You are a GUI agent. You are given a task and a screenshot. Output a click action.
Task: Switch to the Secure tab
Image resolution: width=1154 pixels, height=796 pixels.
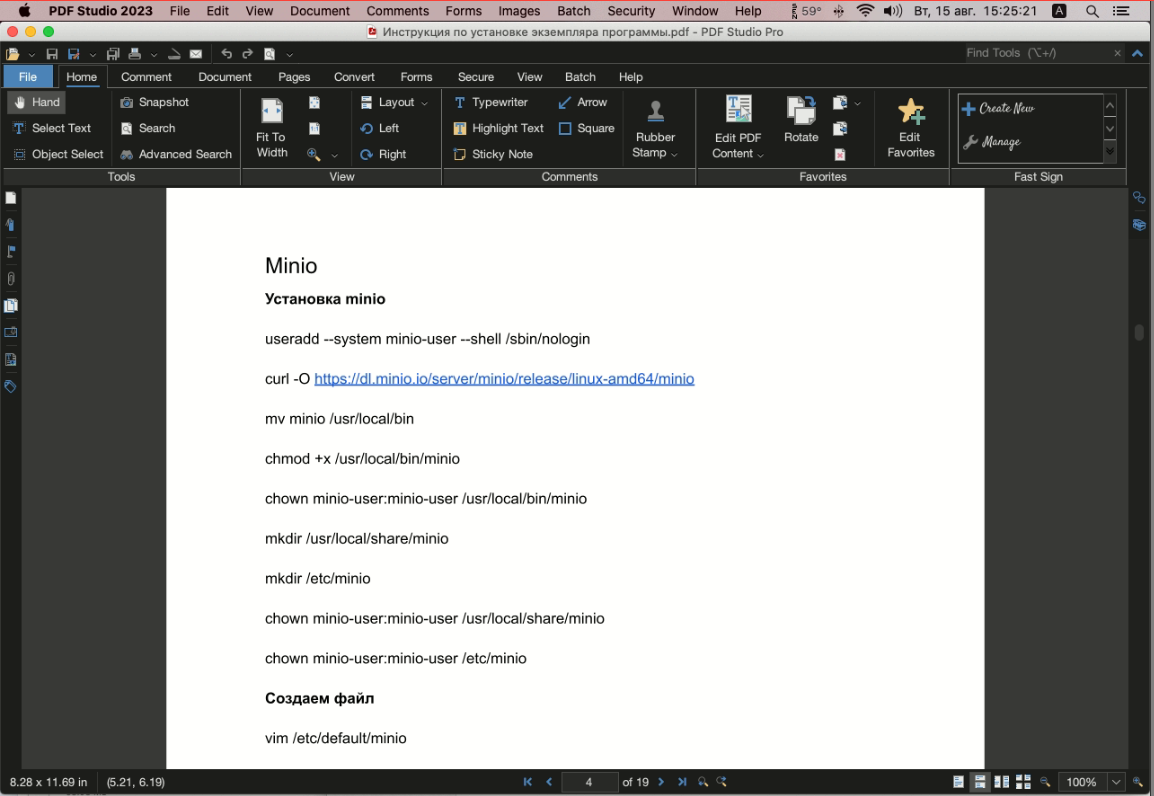pos(476,77)
